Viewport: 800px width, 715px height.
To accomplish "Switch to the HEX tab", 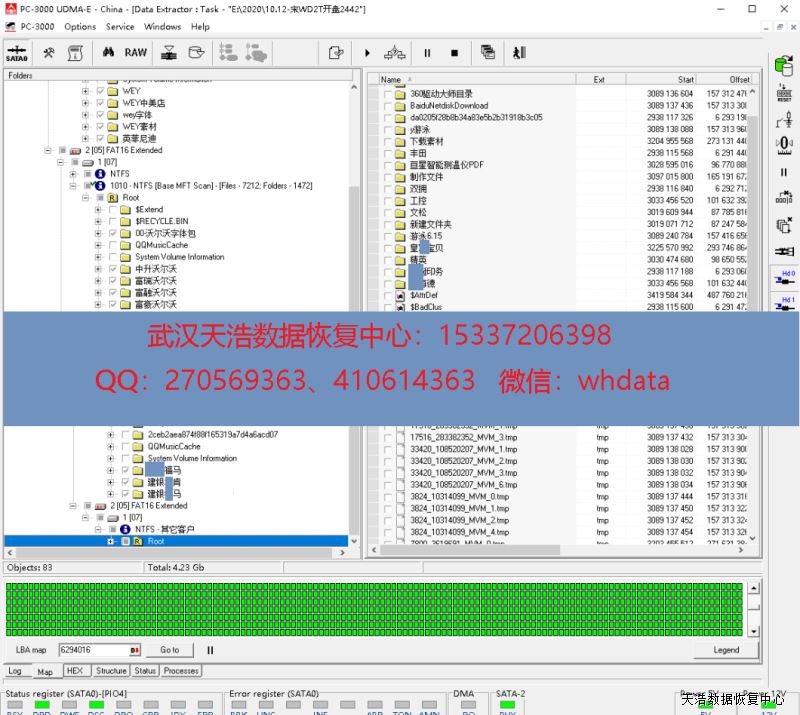I will 75,671.
